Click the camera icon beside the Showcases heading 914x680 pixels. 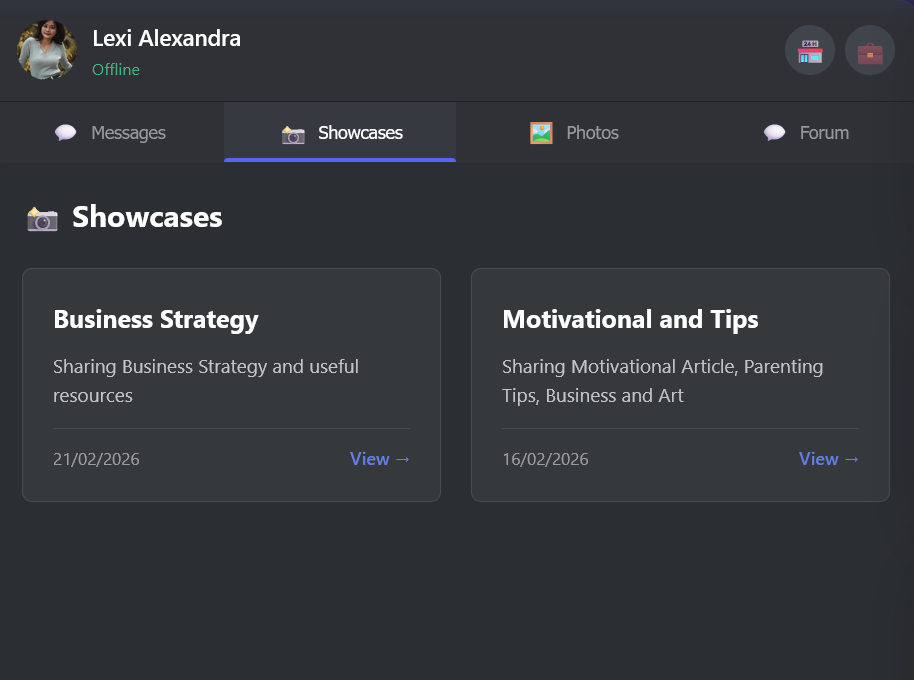42,218
